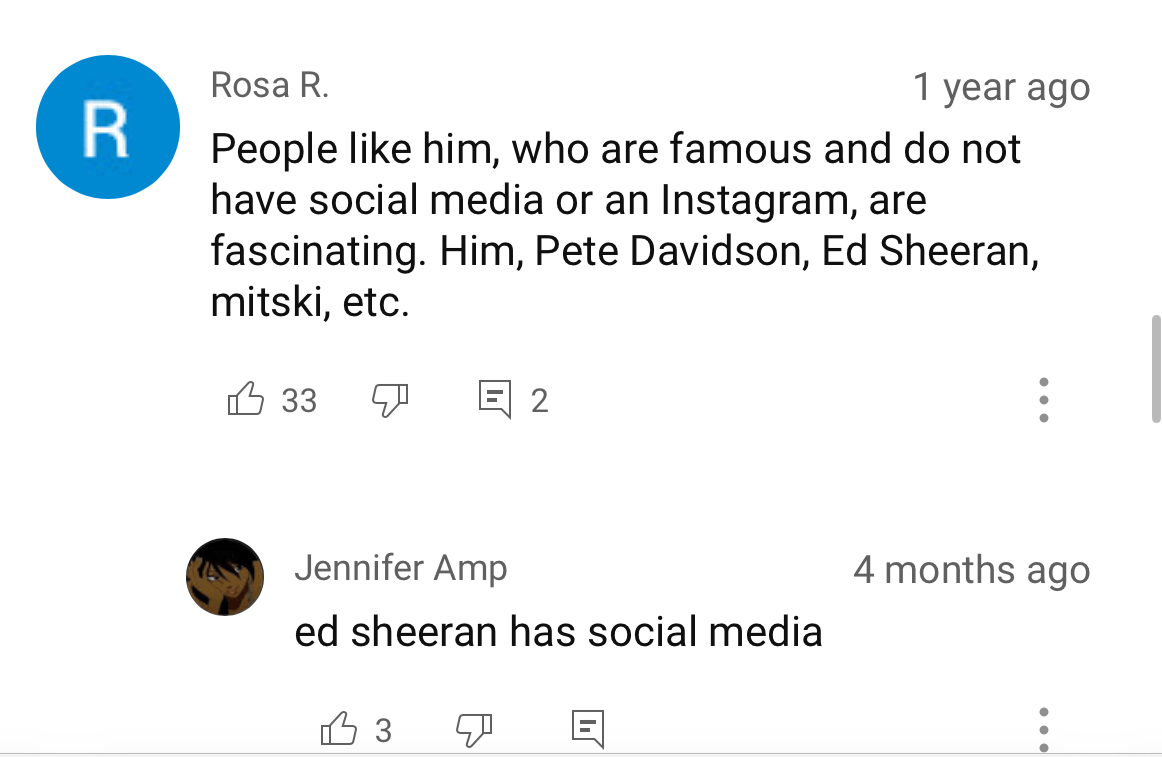The height and width of the screenshot is (757, 1162).
Task: Open replies on Rosa R.'s comment
Action: point(495,400)
